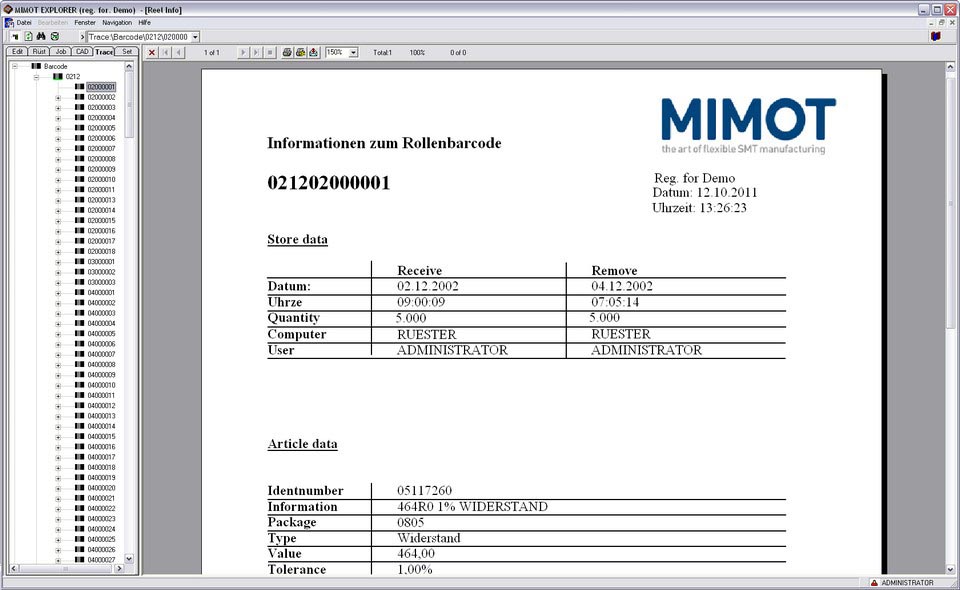Select tree item 02000001
Image resolution: width=960 pixels, height=590 pixels.
pyautogui.click(x=101, y=87)
